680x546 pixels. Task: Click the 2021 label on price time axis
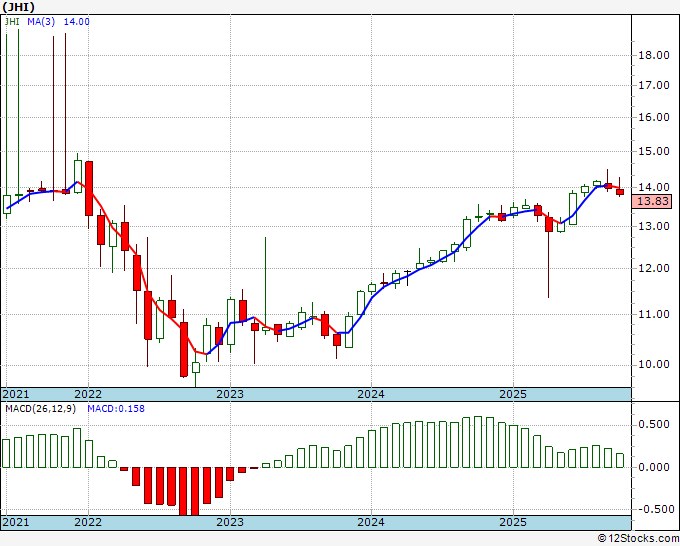tap(16, 394)
